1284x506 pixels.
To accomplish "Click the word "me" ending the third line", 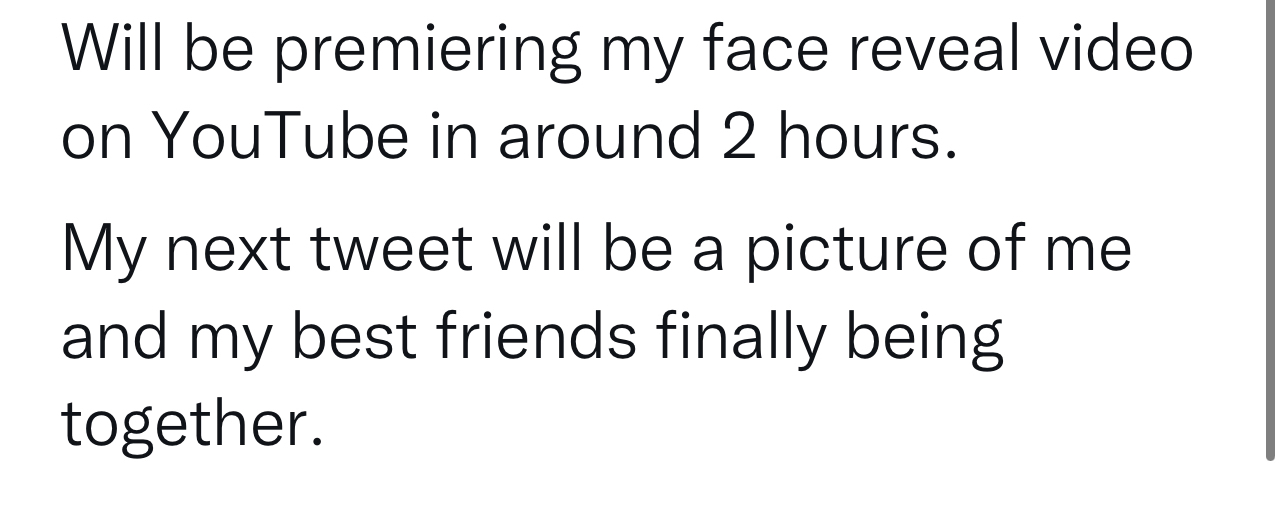I will 1088,248.
